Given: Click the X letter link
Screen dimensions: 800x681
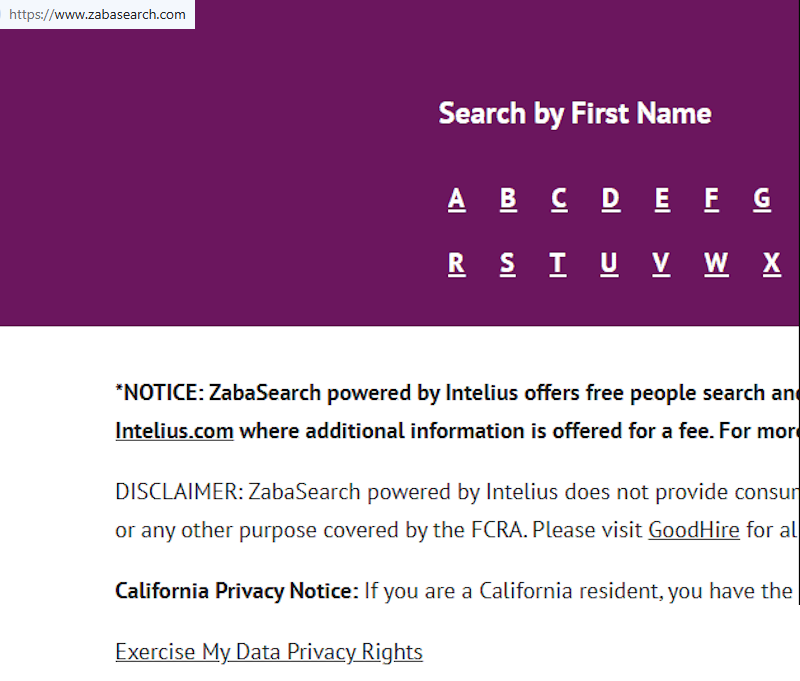Looking at the screenshot, I should (771, 263).
